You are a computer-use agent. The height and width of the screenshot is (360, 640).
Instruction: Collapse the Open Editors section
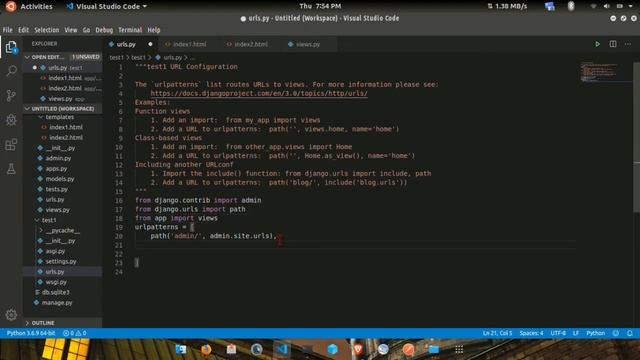click(x=27, y=57)
